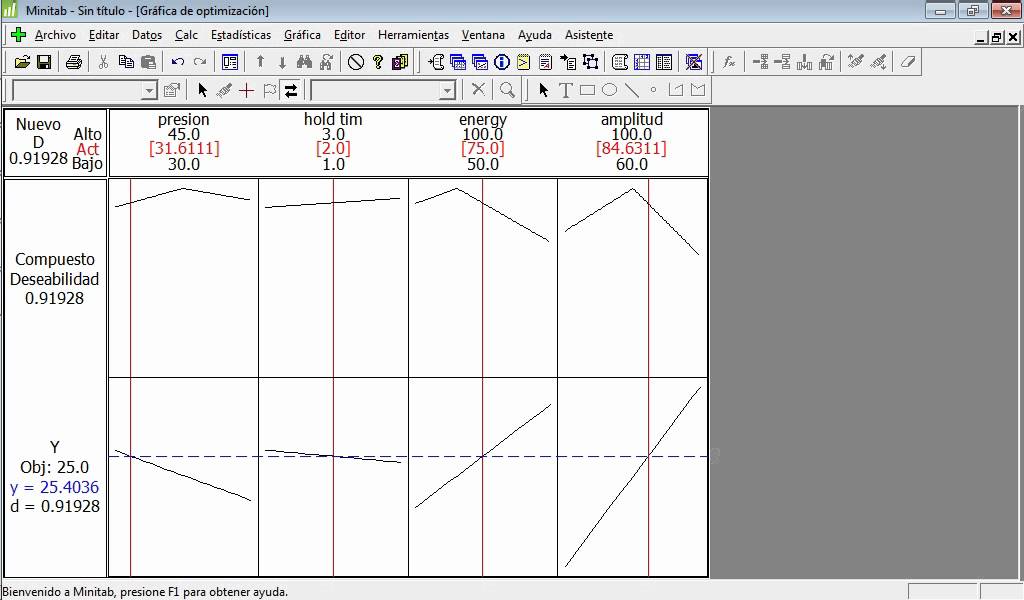Open the Asistente menu

[x=589, y=35]
